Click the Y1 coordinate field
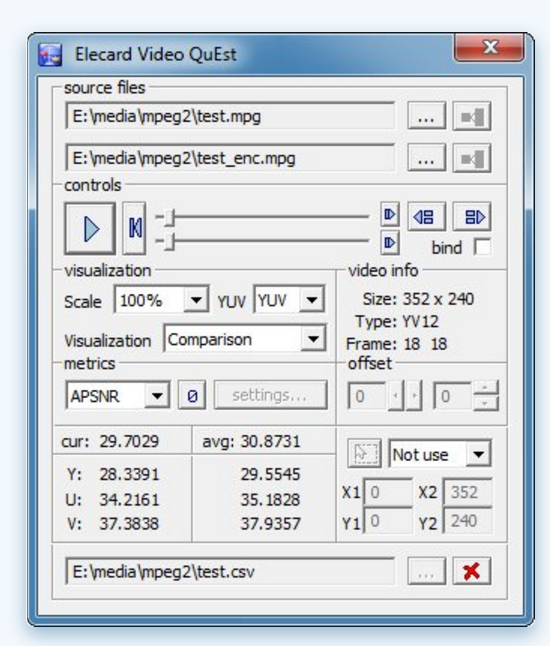The height and width of the screenshot is (646, 550). click(x=388, y=521)
